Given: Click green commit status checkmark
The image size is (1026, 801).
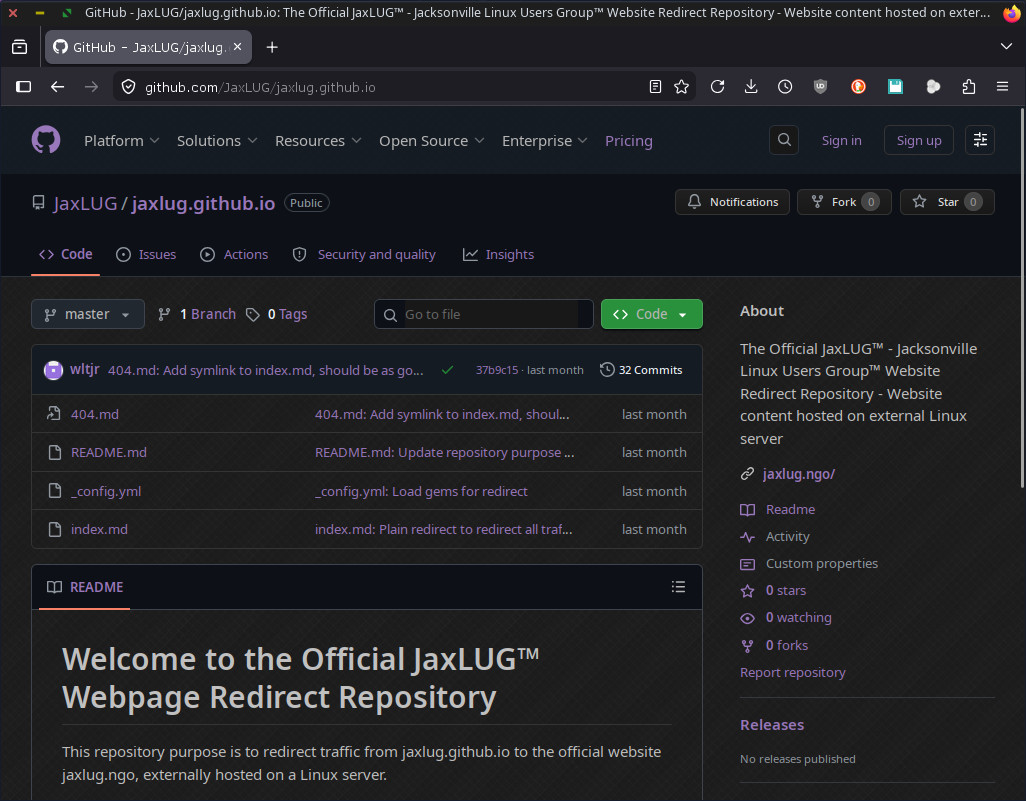Looking at the screenshot, I should [x=448, y=370].
